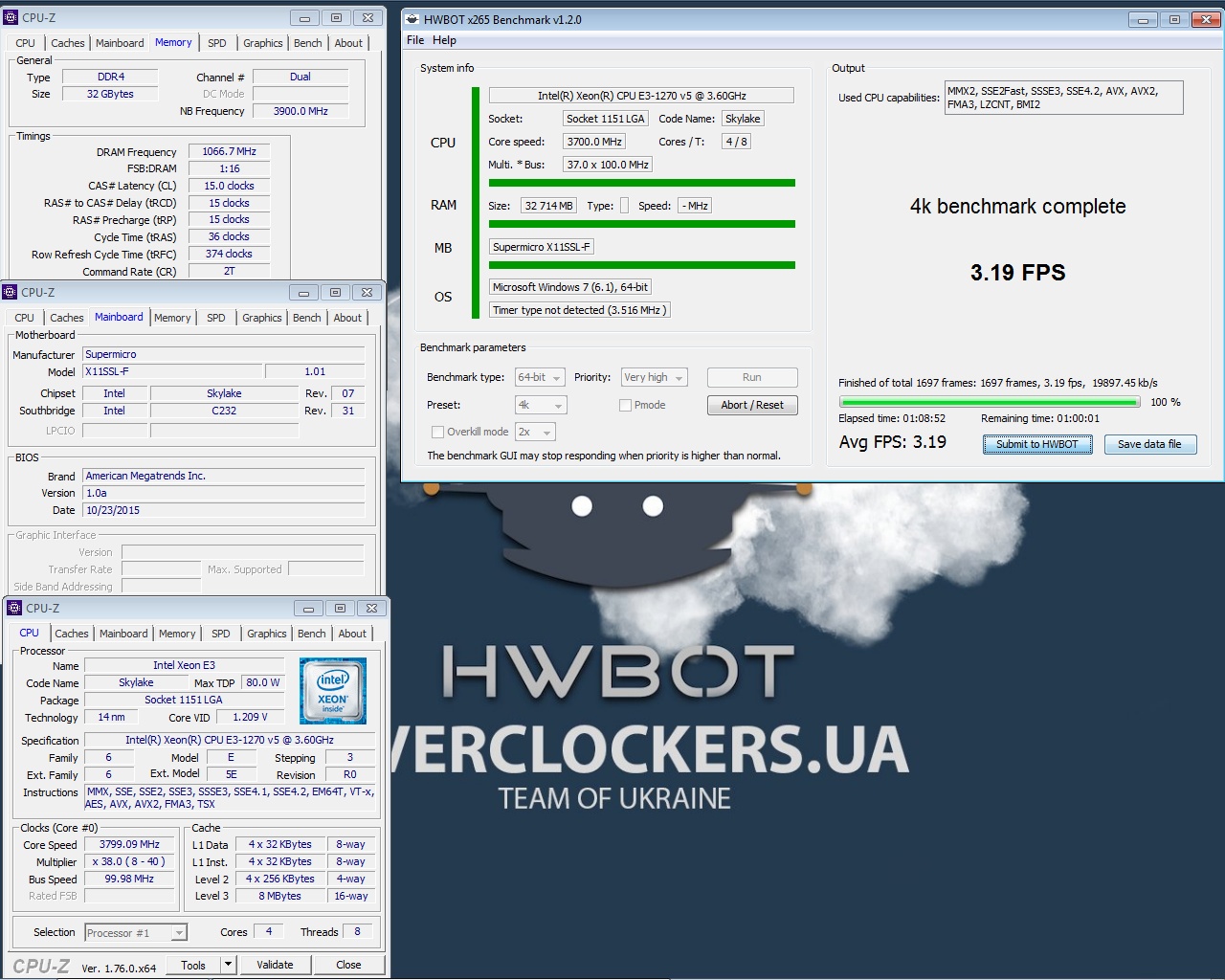Click the Timer type not detected field
1225x980 pixels.
click(579, 310)
